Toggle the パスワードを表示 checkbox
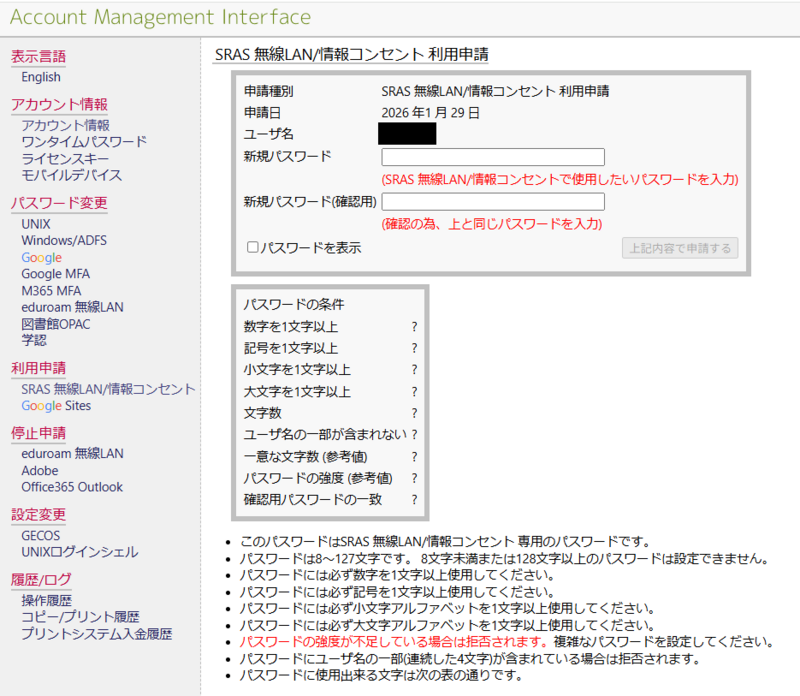This screenshot has height=696, width=800. 253,248
